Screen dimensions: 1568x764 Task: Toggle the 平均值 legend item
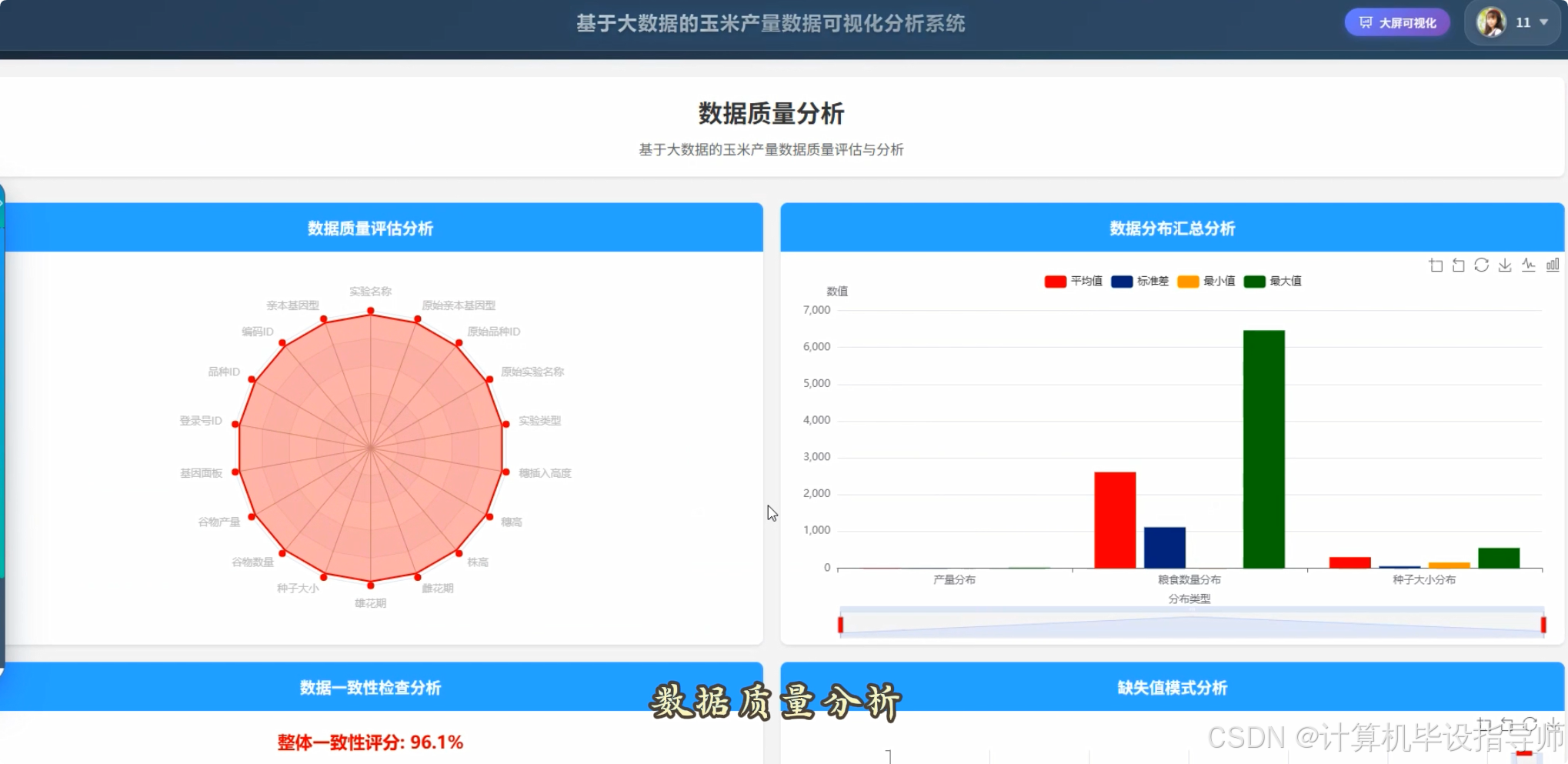(x=1073, y=281)
